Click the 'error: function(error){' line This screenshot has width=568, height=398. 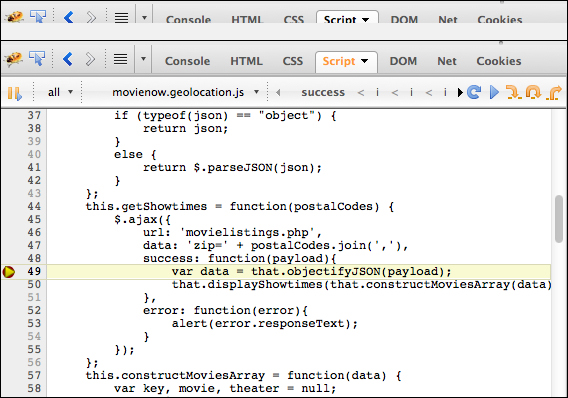click(x=225, y=310)
